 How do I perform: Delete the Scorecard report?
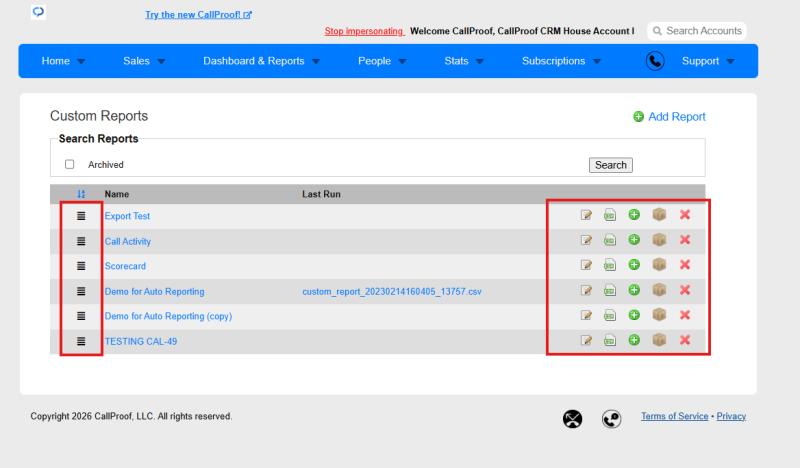tap(685, 264)
